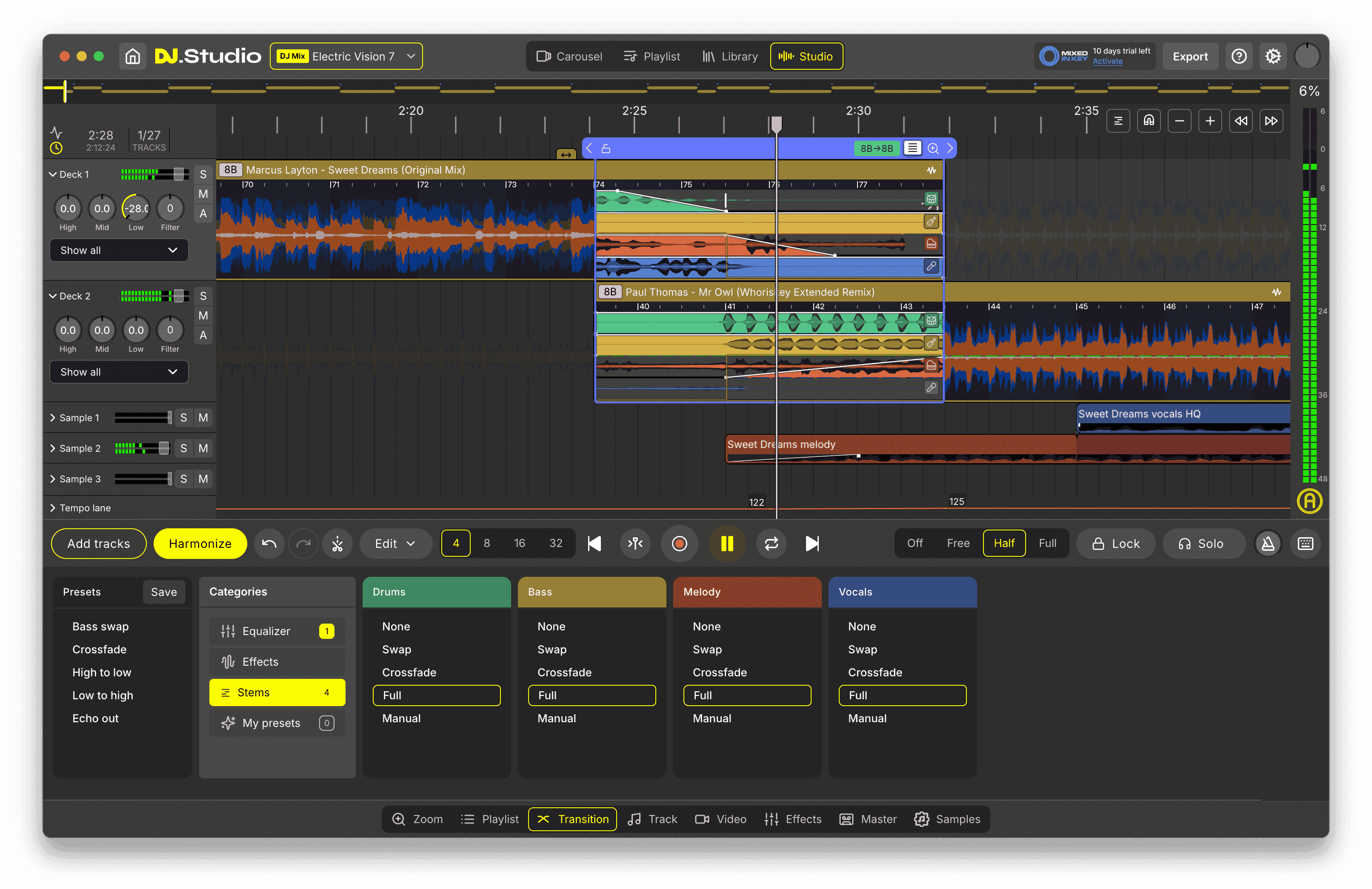The height and width of the screenshot is (889, 1372).
Task: Set snap mode to Full
Action: pos(1047,543)
